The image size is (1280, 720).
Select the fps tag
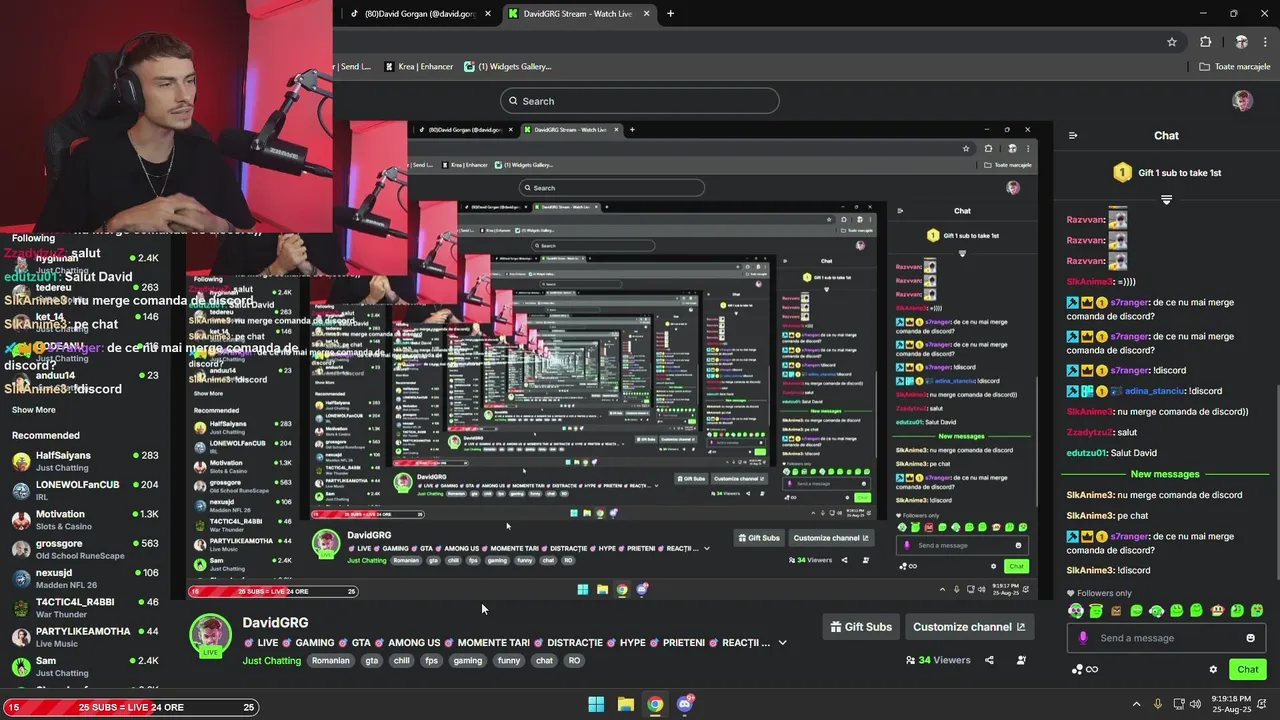click(431, 661)
